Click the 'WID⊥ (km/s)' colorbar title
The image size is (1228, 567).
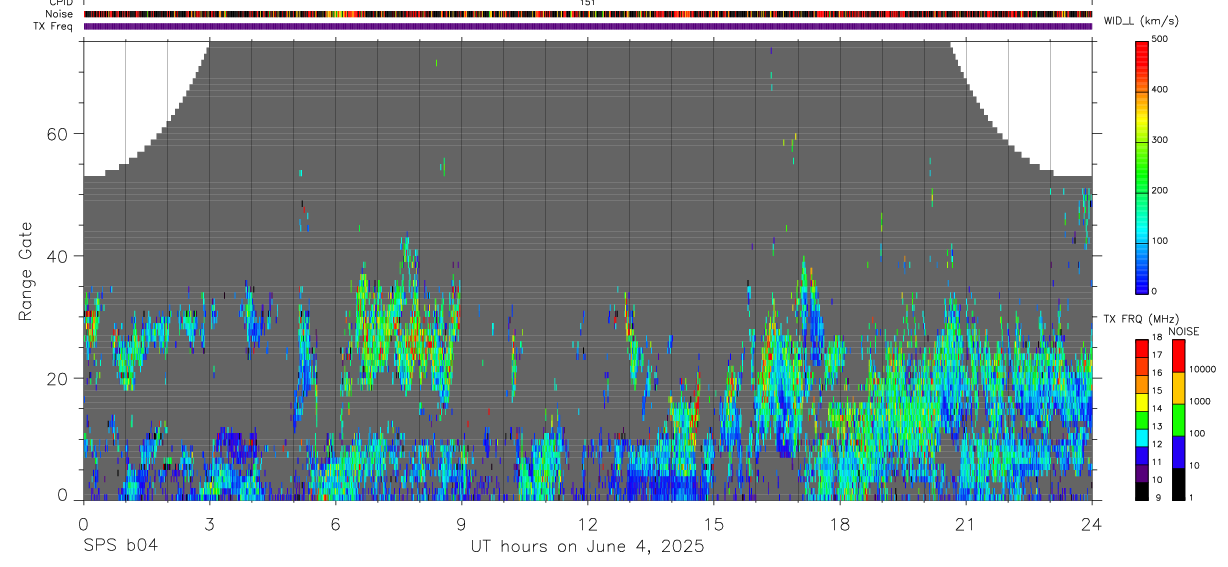(x=1141, y=21)
